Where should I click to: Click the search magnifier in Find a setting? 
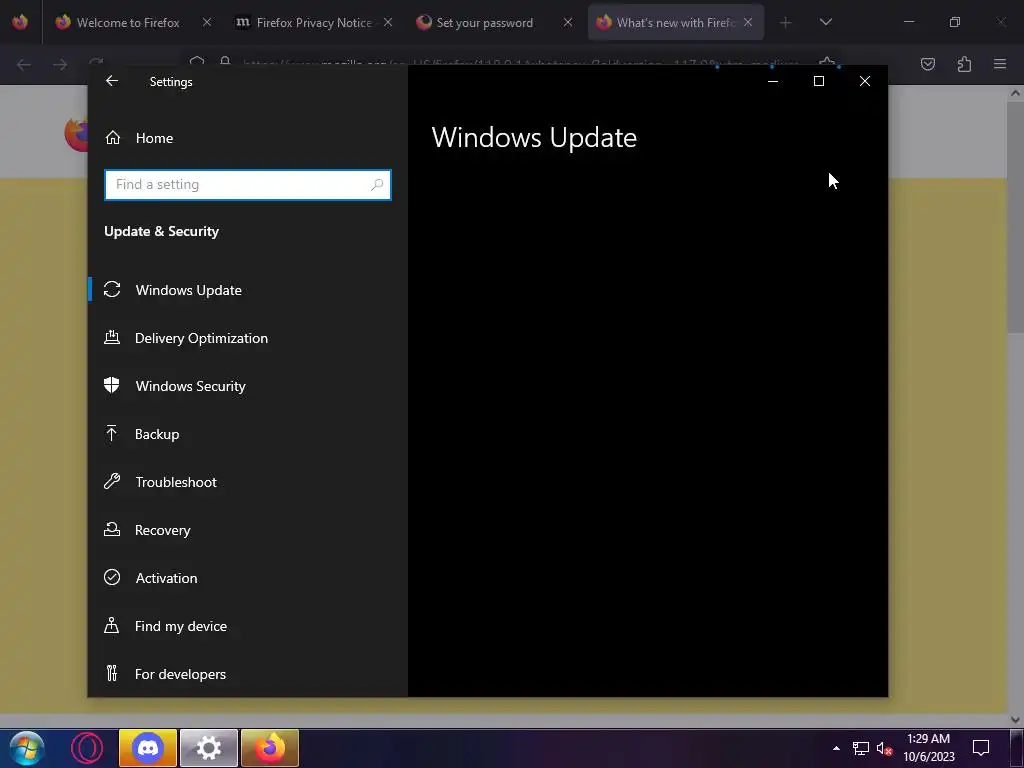pyautogui.click(x=377, y=185)
